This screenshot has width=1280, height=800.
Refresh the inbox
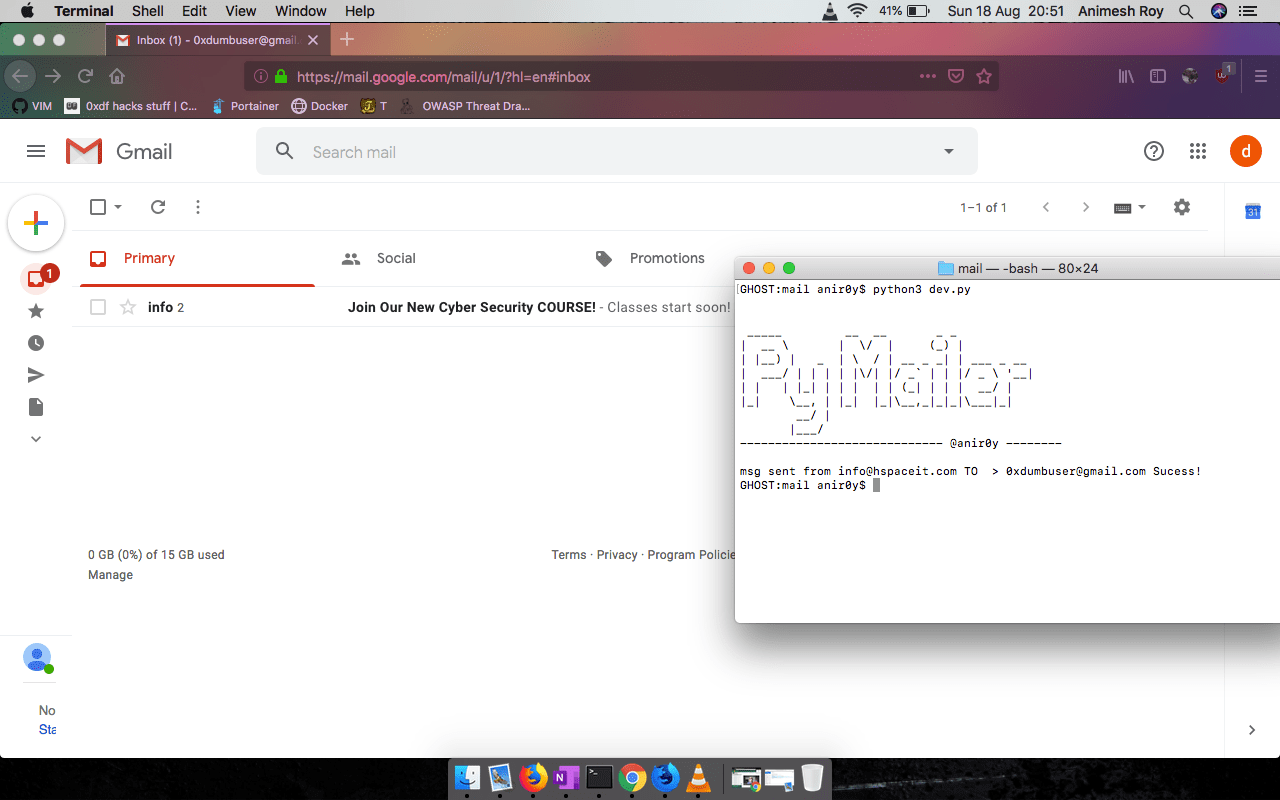click(158, 207)
